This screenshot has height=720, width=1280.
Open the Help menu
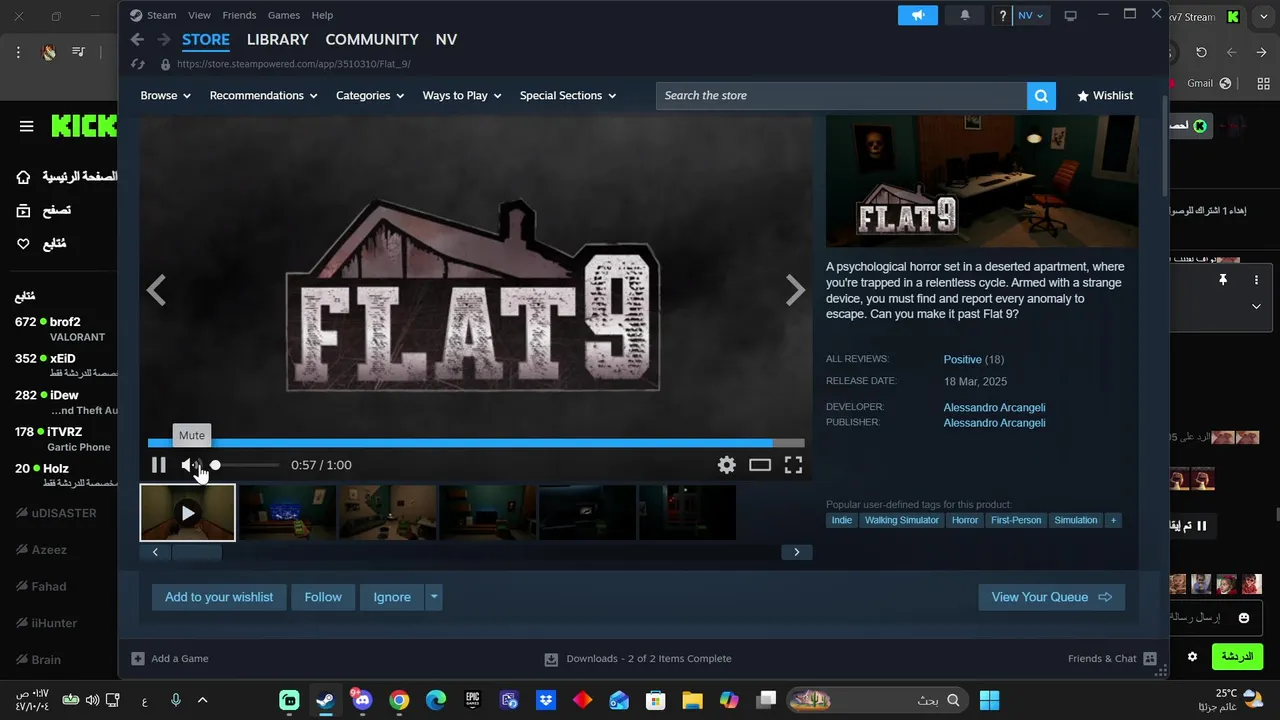[322, 15]
